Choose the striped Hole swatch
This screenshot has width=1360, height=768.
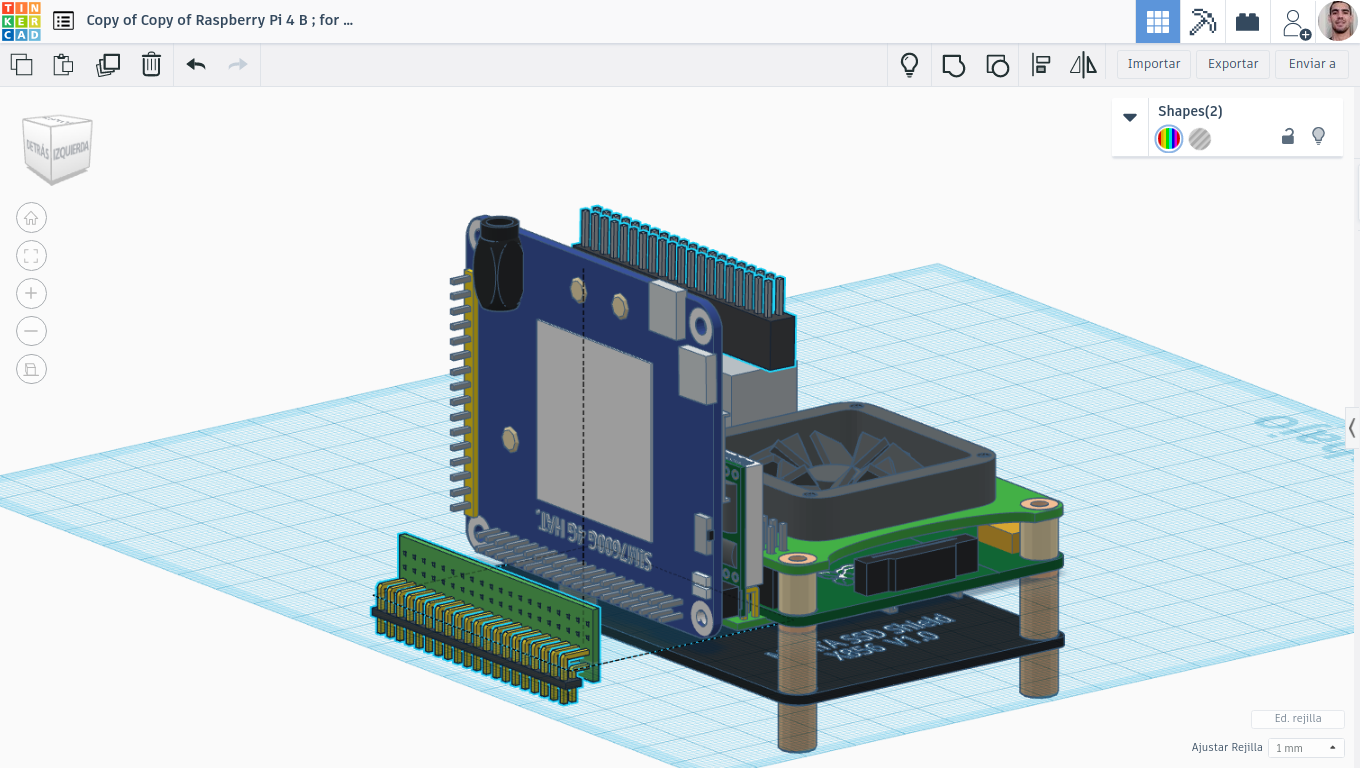[1200, 139]
